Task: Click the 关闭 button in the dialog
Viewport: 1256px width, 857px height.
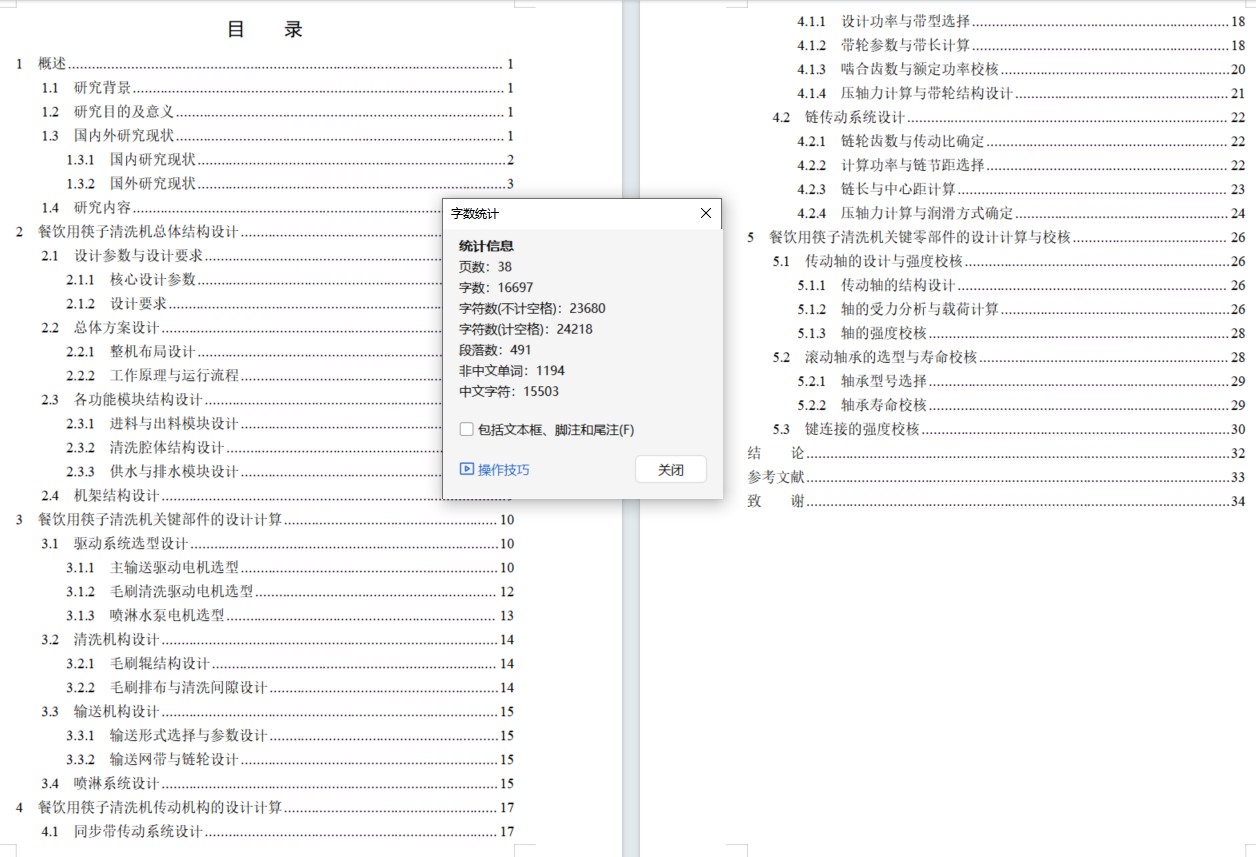Action: coord(671,470)
